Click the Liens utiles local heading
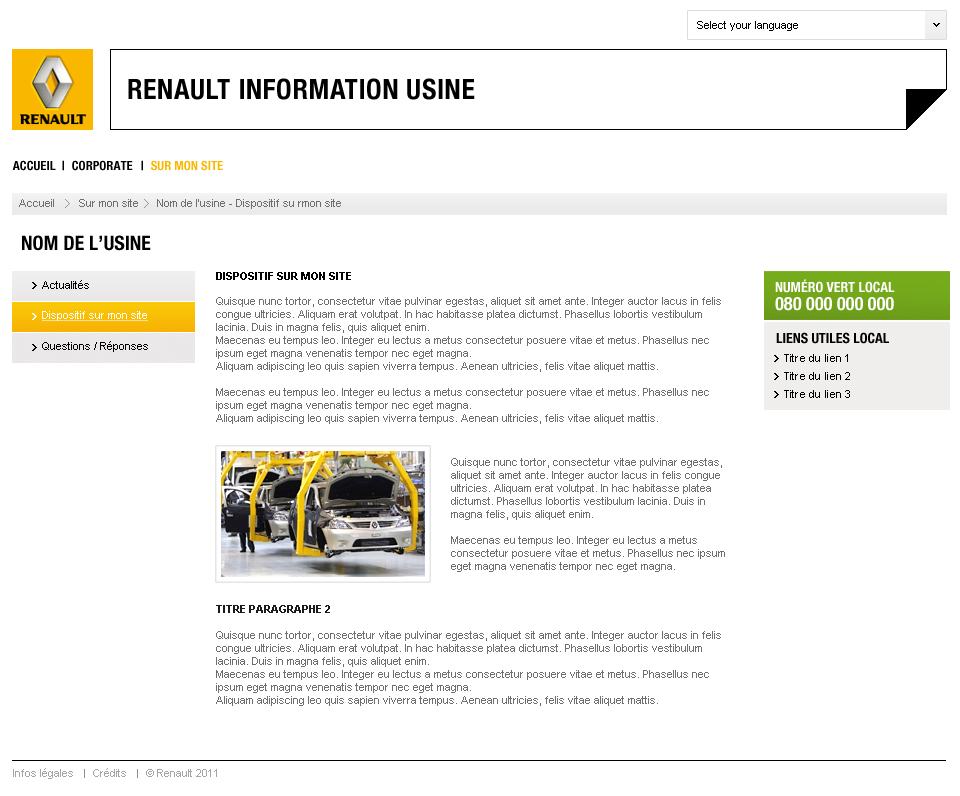Image resolution: width=960 pixels, height=796 pixels. click(832, 338)
